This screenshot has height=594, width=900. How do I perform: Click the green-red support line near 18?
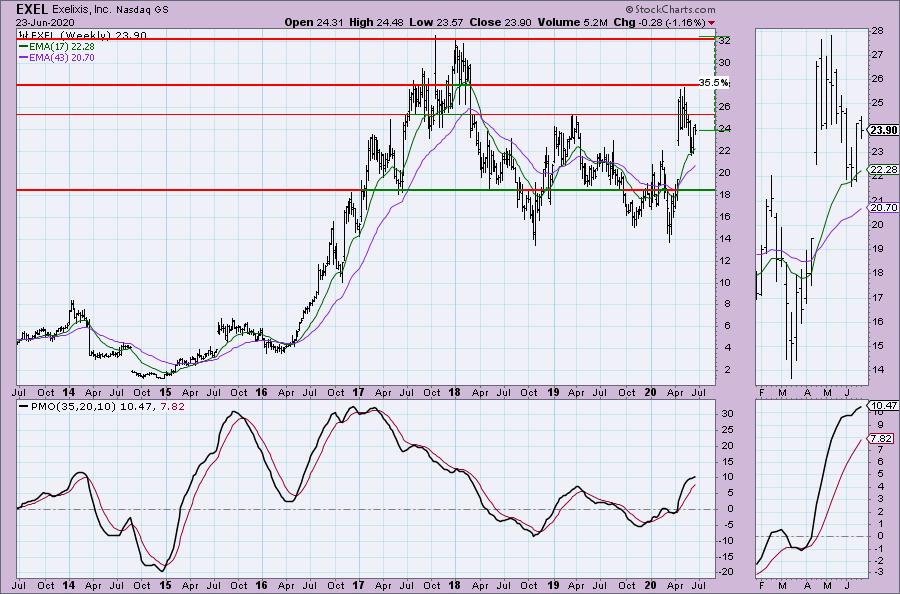click(x=366, y=190)
